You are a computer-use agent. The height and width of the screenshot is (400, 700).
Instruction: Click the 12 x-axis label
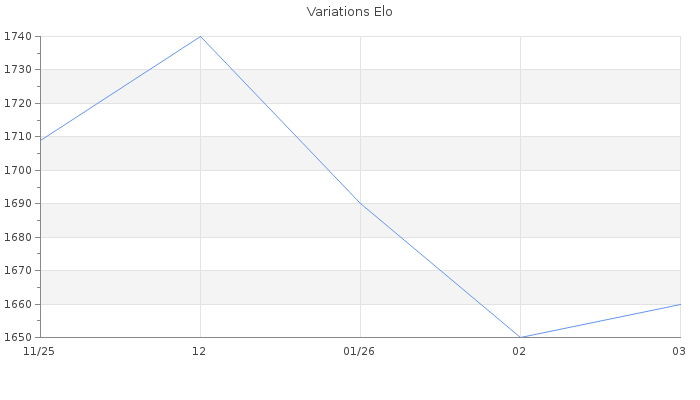(x=200, y=351)
